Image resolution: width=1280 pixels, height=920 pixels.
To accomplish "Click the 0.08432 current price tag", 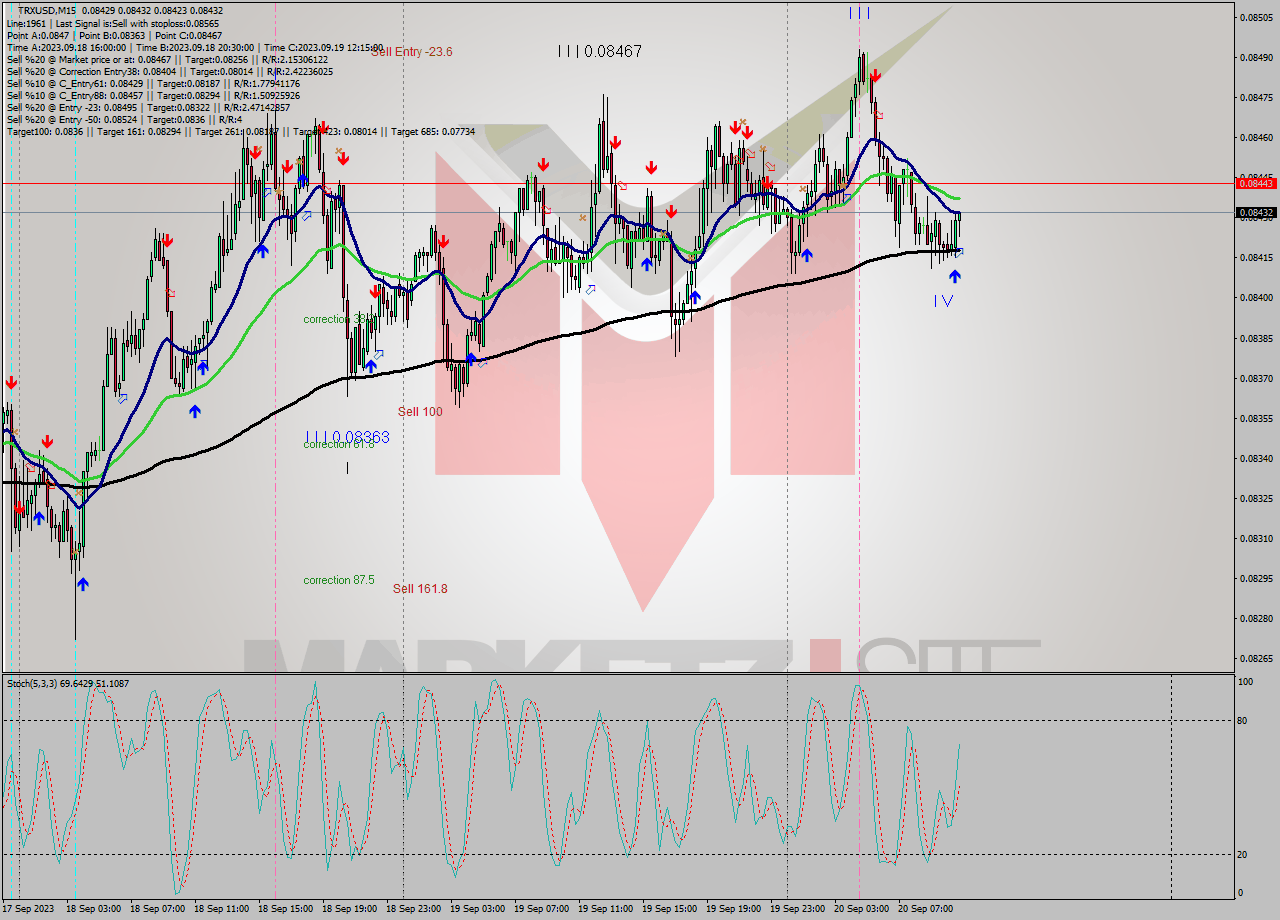I will click(1255, 212).
